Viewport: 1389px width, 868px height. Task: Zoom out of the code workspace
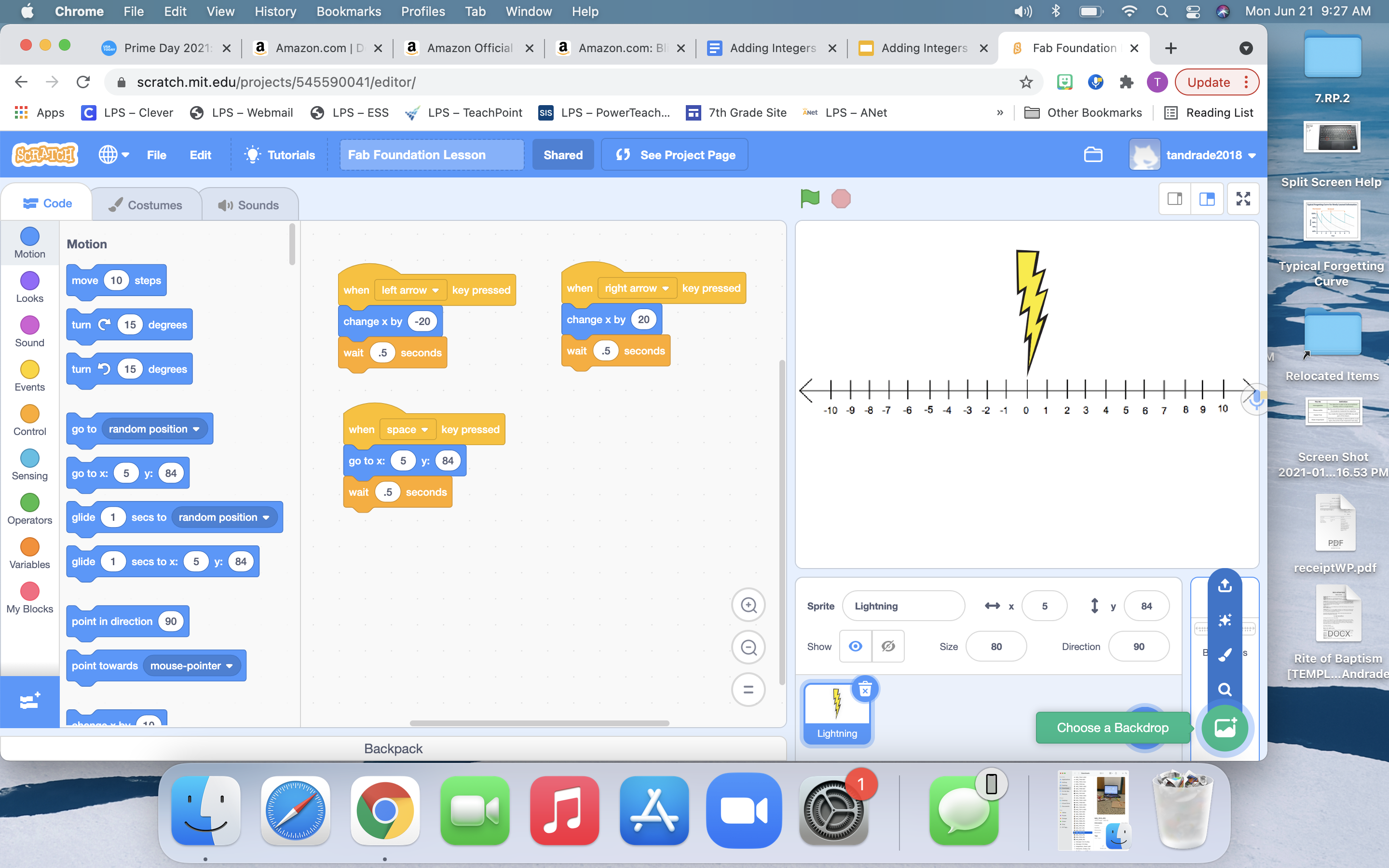749,648
